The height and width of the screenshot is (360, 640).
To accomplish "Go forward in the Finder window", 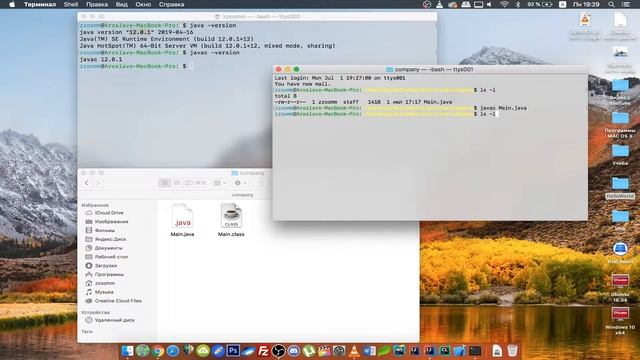I will [x=98, y=183].
